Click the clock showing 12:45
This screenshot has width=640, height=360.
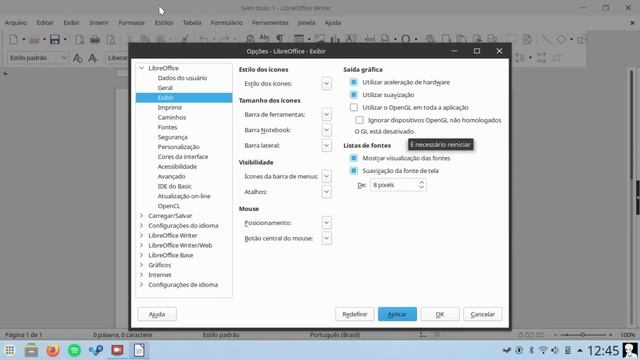[x=603, y=351]
